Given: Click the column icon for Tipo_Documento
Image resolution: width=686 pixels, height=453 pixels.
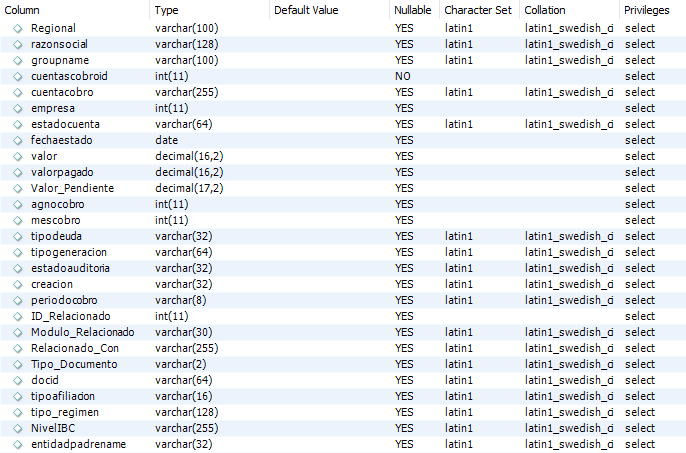Looking at the screenshot, I should pyautogui.click(x=18, y=365).
